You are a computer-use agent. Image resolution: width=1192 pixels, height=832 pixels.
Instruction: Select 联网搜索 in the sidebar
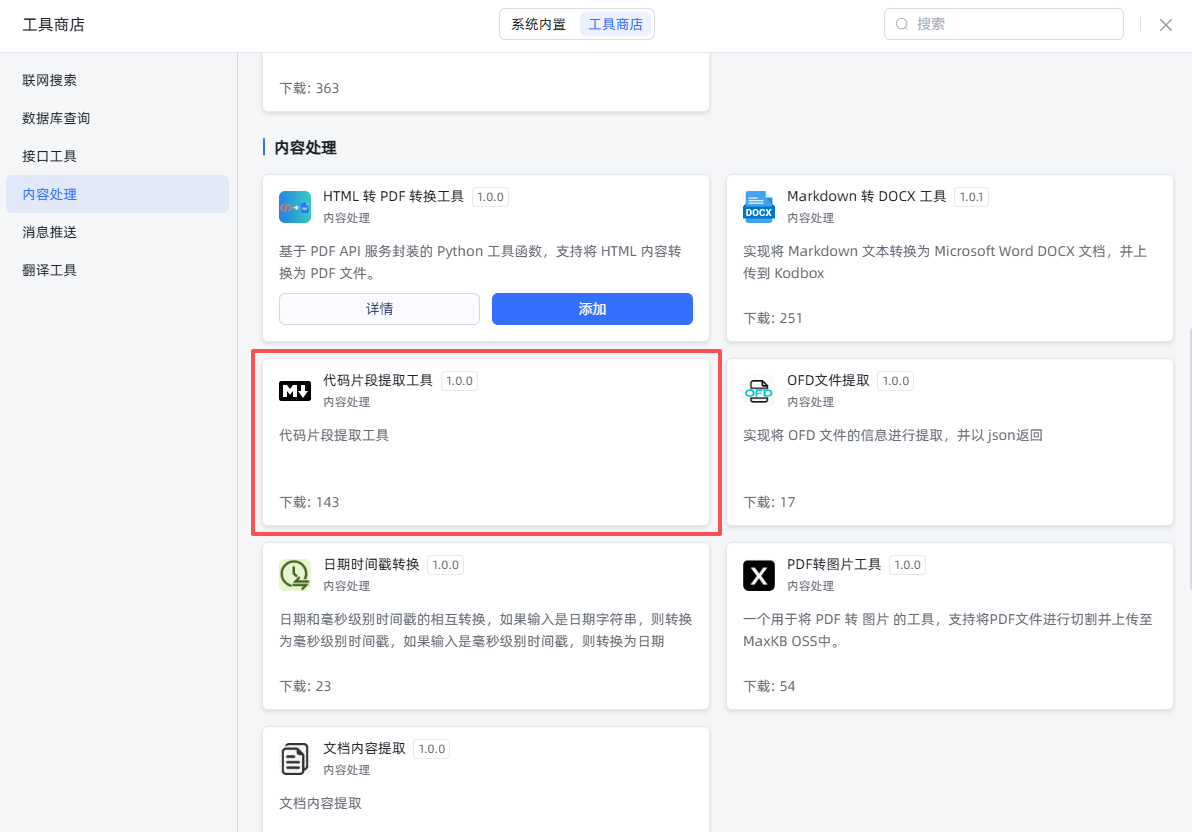(x=117, y=80)
